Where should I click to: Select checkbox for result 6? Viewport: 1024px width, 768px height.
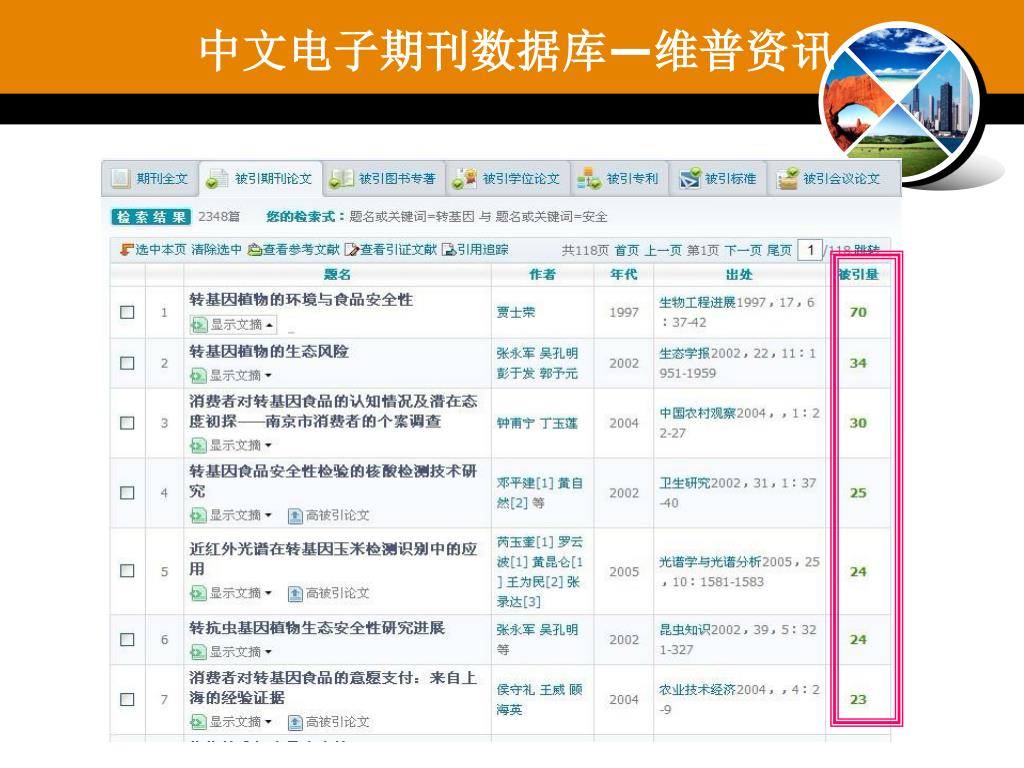(x=127, y=639)
